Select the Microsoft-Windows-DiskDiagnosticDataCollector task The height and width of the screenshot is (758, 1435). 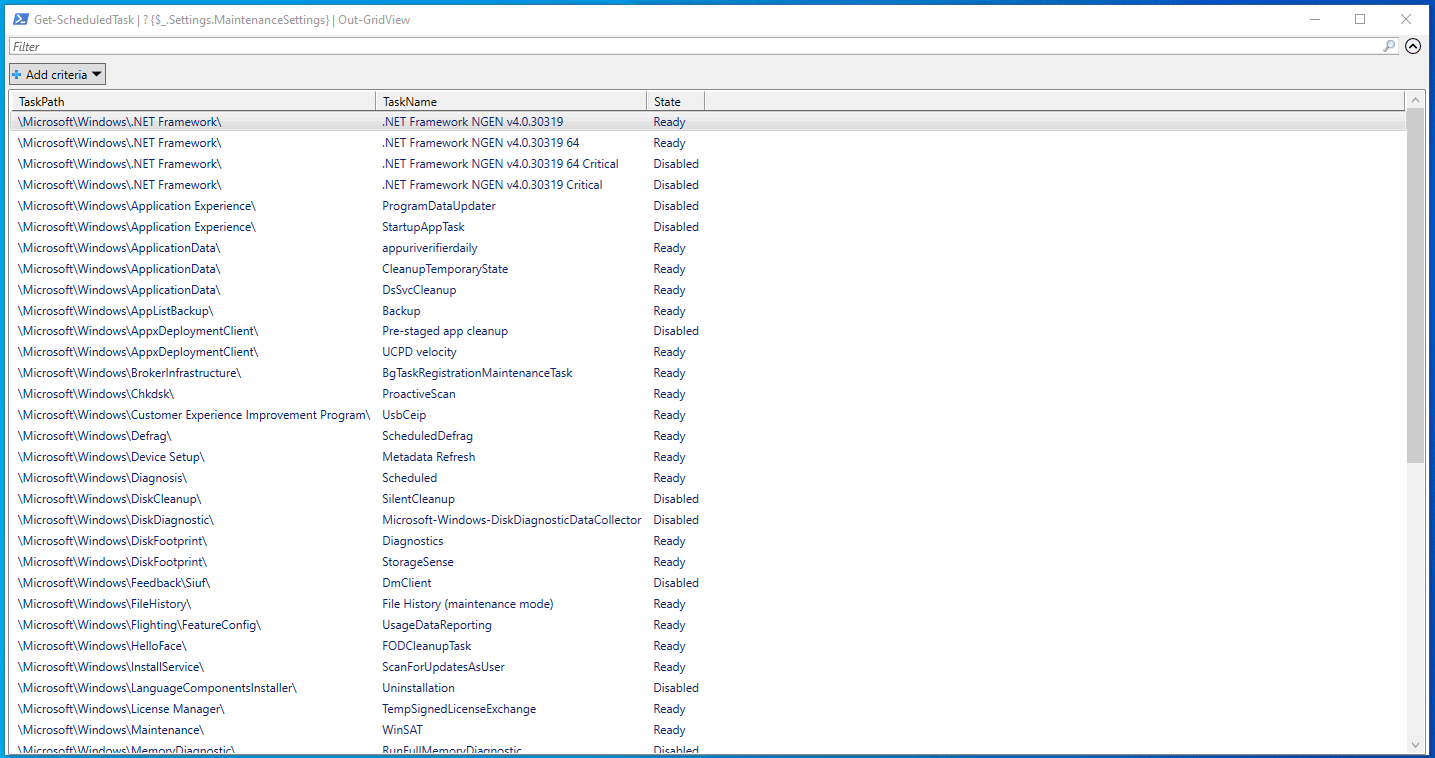click(x=511, y=520)
